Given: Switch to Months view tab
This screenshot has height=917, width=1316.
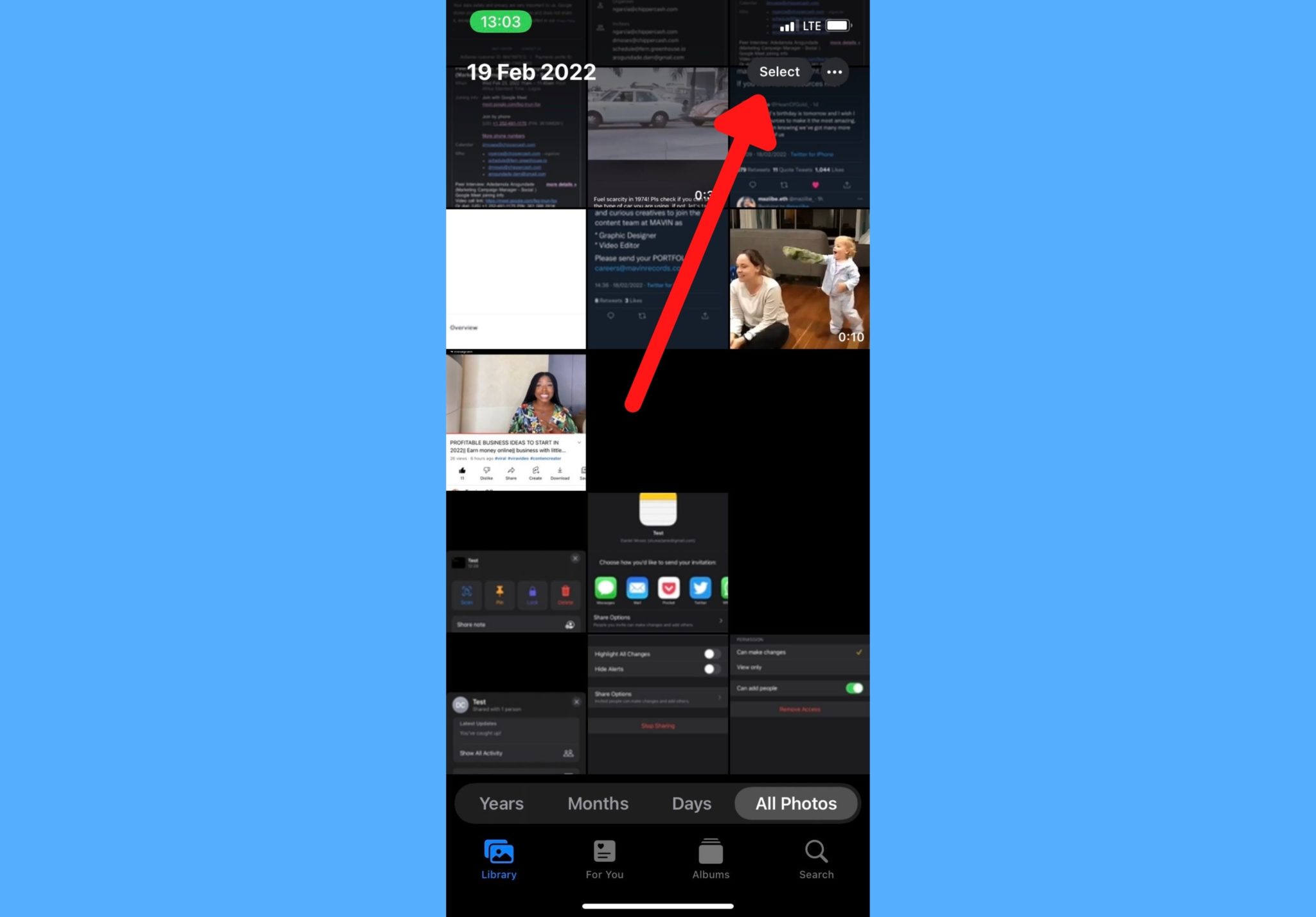Looking at the screenshot, I should pyautogui.click(x=598, y=803).
